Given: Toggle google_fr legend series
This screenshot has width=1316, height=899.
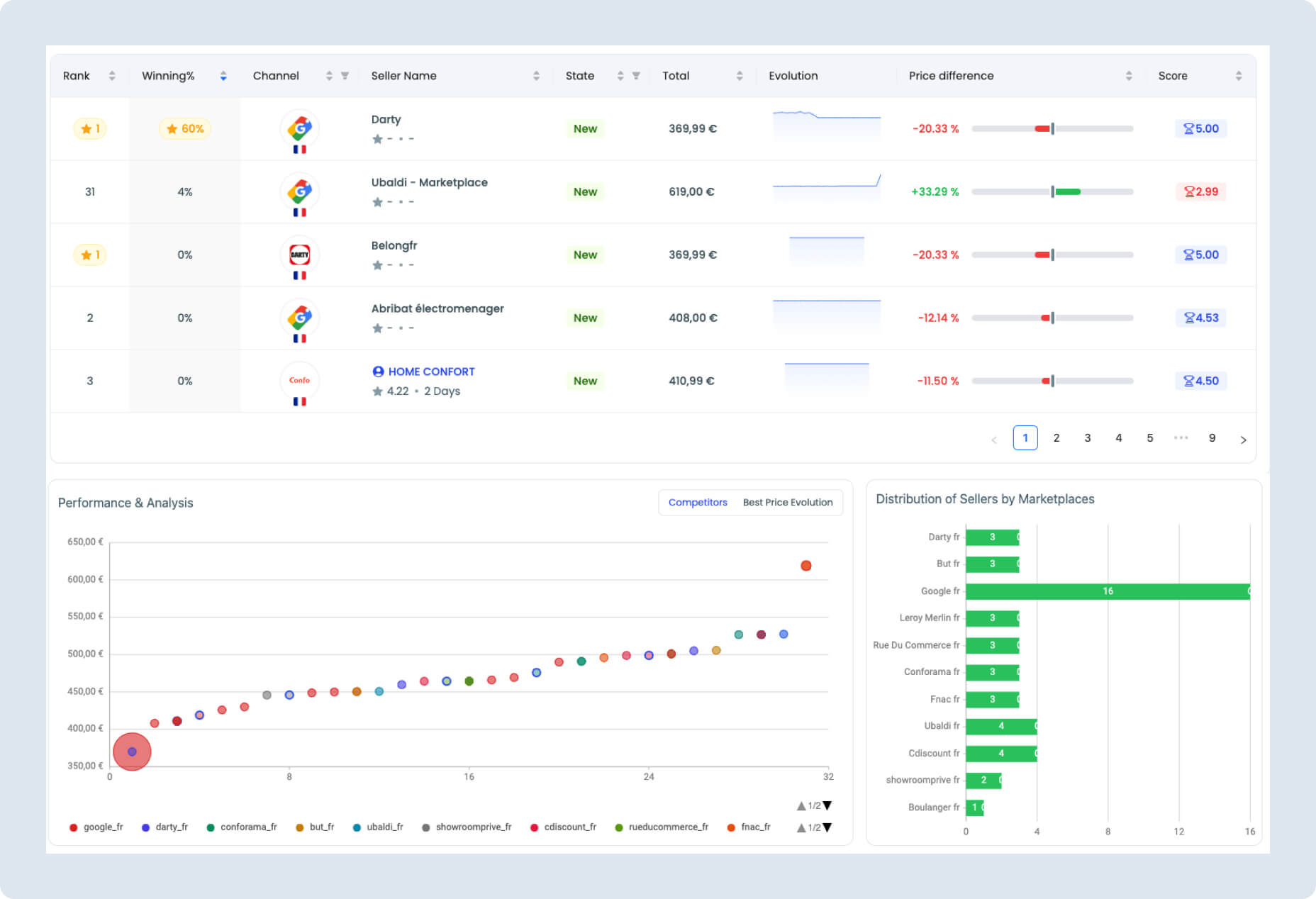Looking at the screenshot, I should [x=96, y=827].
